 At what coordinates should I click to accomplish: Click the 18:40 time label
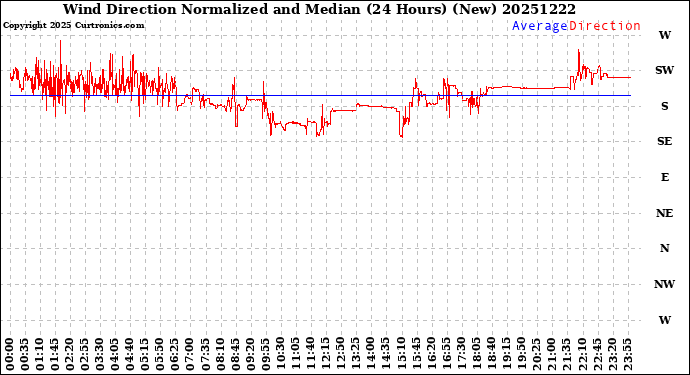(x=491, y=355)
